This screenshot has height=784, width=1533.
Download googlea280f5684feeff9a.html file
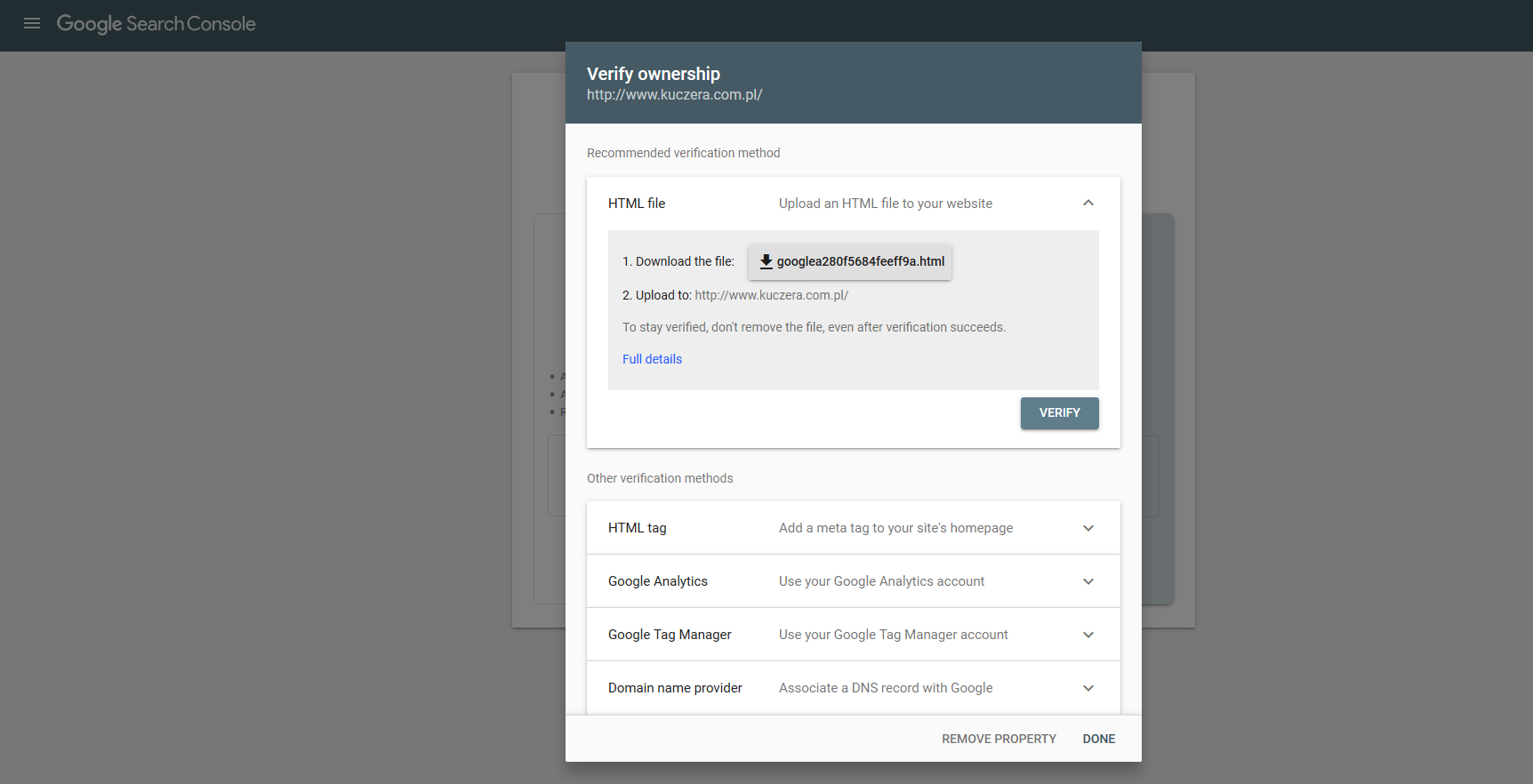[x=859, y=262]
